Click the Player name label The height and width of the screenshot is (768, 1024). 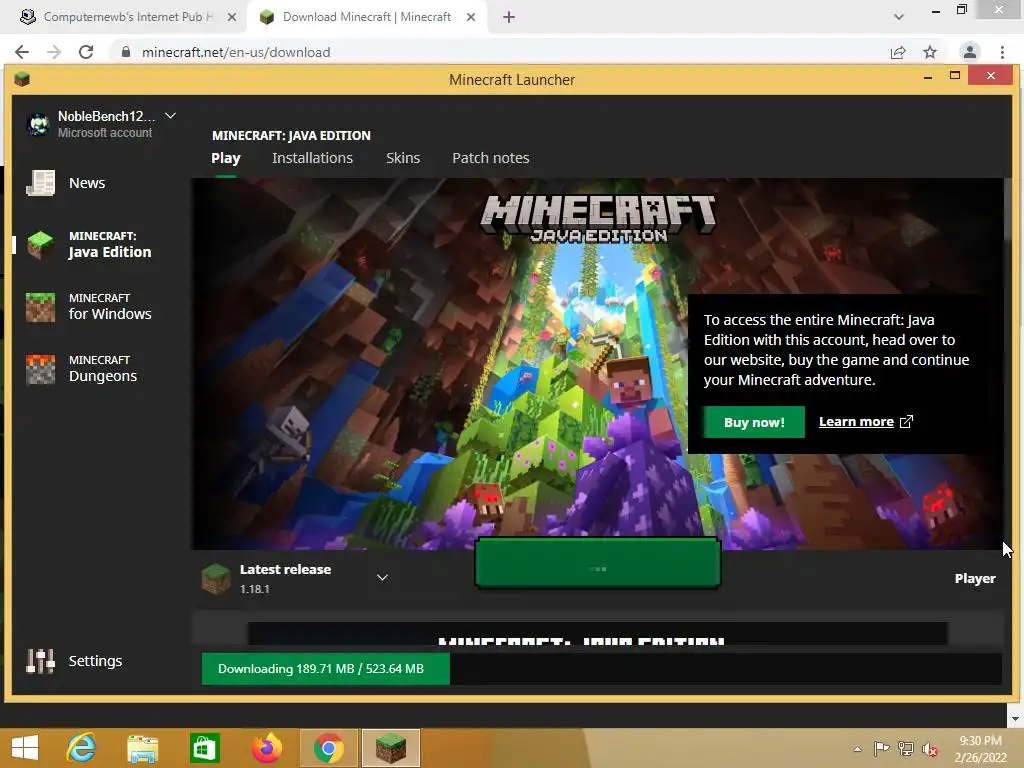[x=975, y=579]
